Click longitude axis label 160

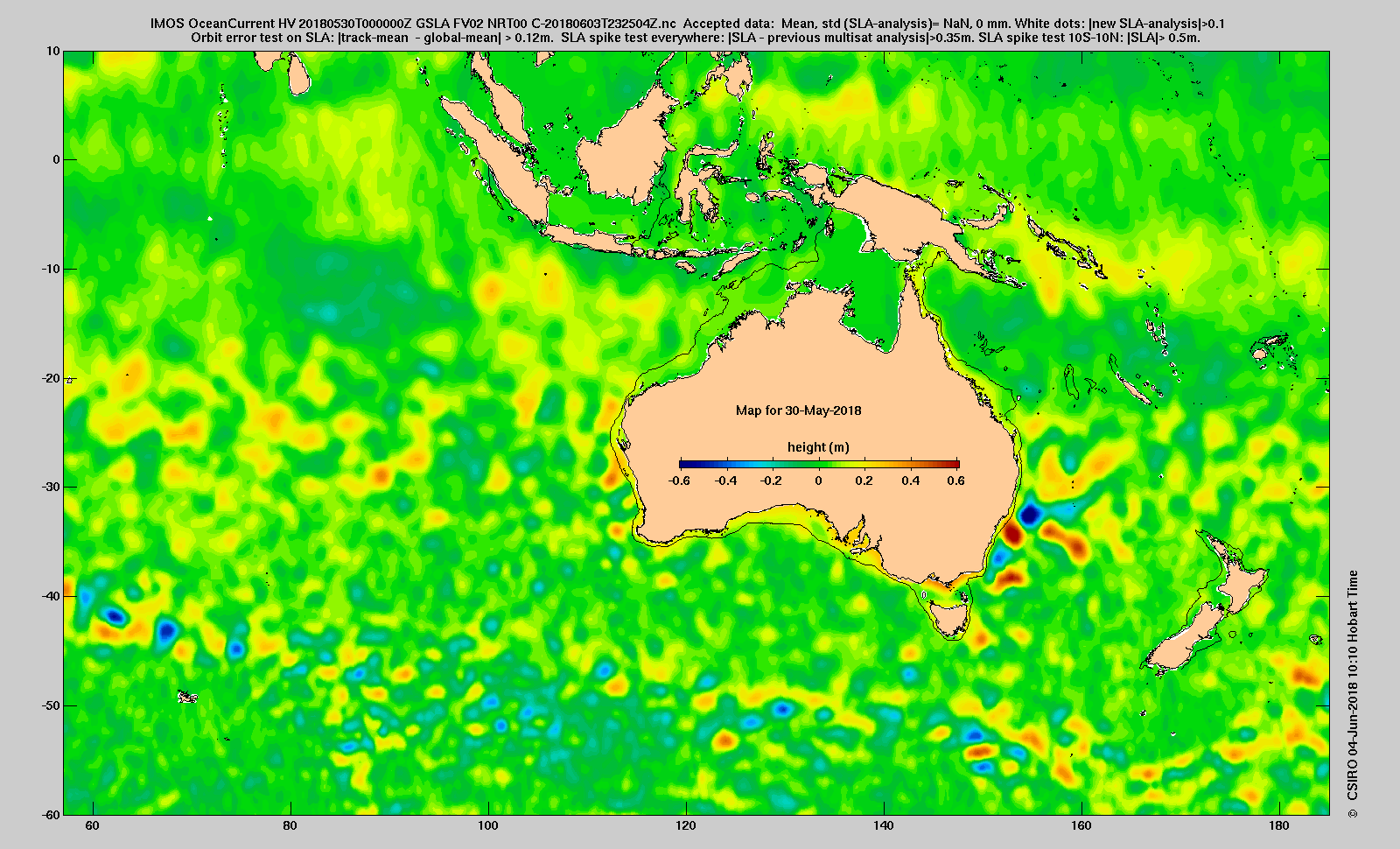click(x=1081, y=826)
